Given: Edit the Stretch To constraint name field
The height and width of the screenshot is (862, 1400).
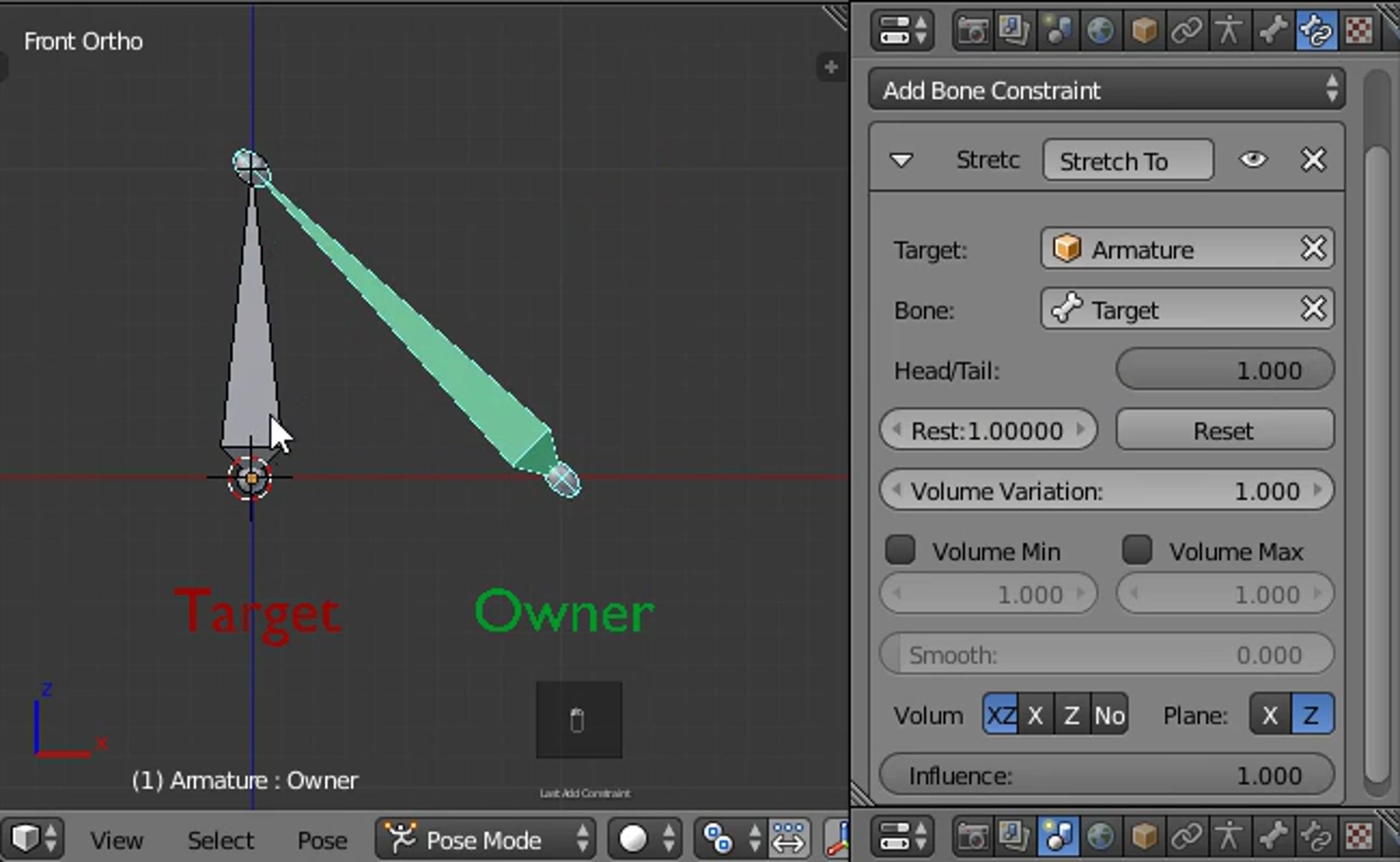Looking at the screenshot, I should pyautogui.click(x=1128, y=160).
